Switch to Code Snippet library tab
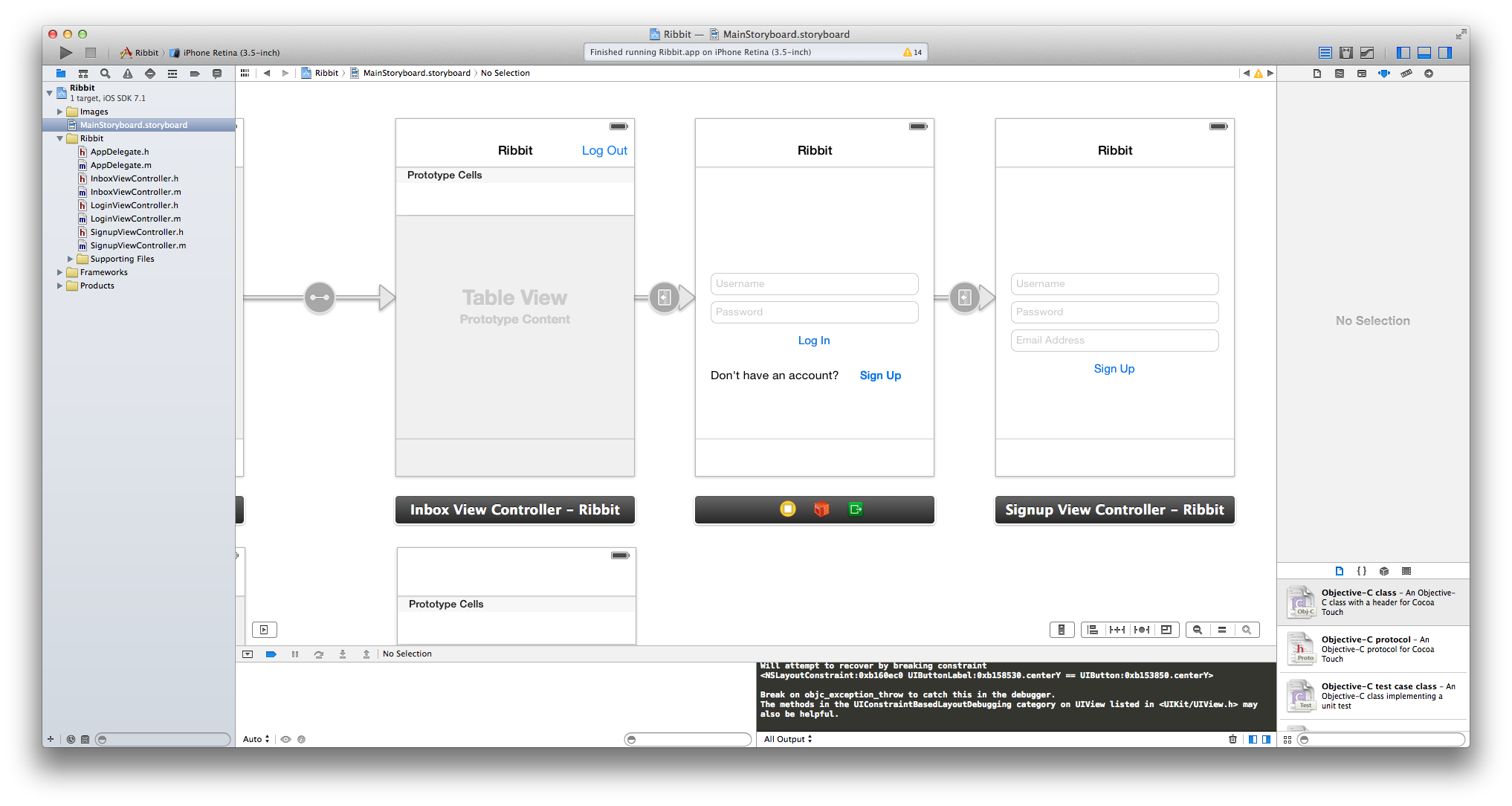 (x=1361, y=571)
